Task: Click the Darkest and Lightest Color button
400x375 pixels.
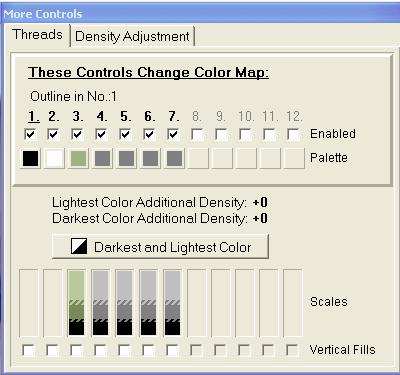Action: coord(160,247)
